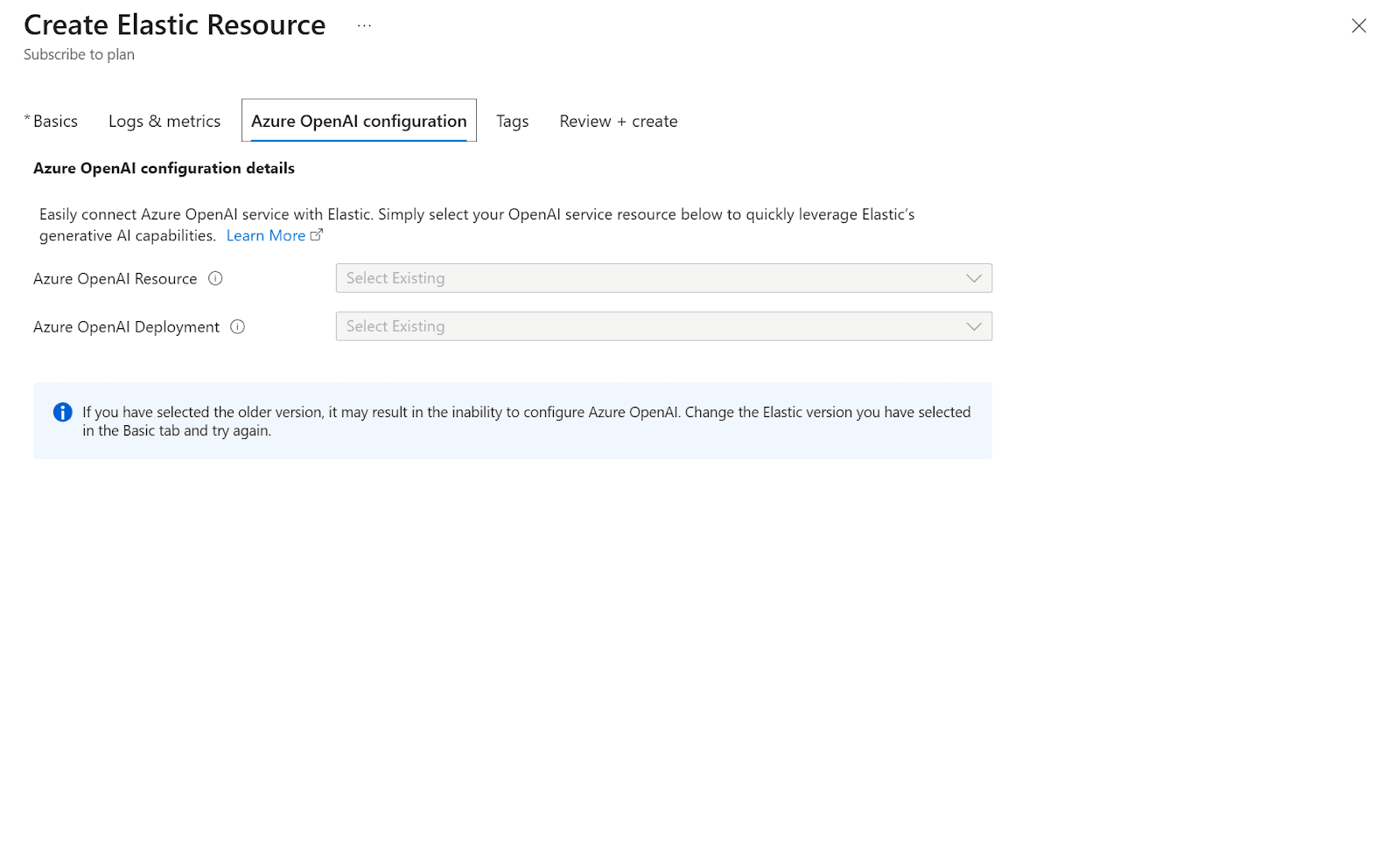Switch to the Logs & metrics tab

[164, 121]
